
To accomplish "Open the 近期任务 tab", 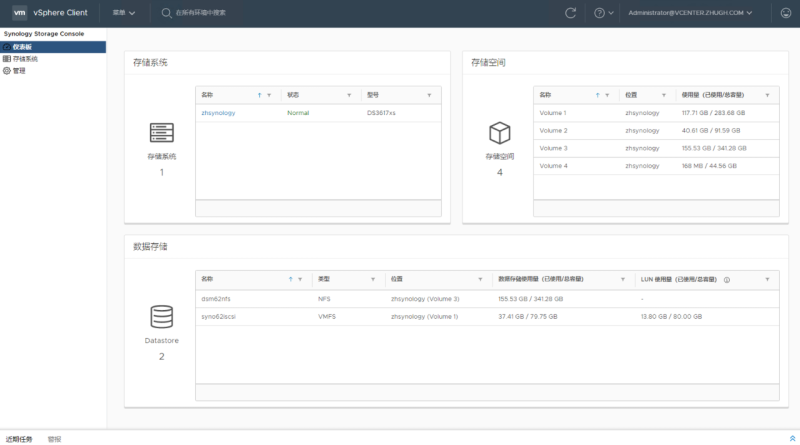I will coord(19,439).
